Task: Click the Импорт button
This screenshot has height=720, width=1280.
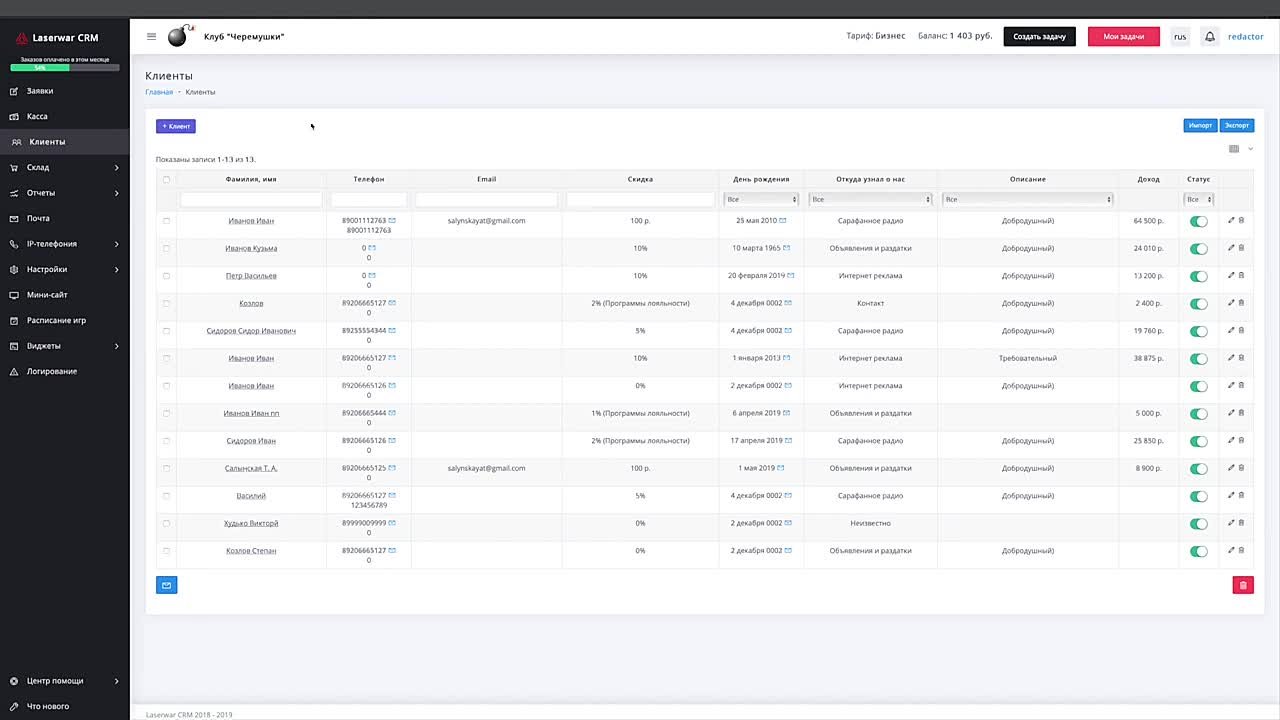Action: point(1200,125)
